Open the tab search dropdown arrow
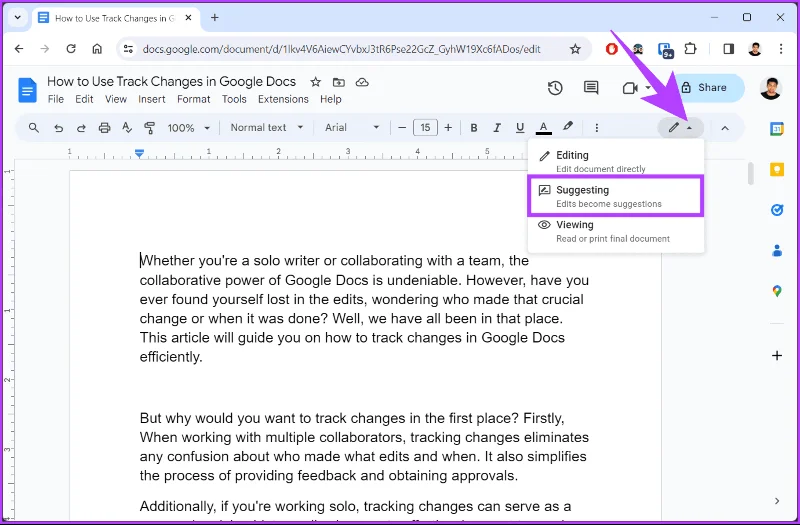The height and width of the screenshot is (525, 800). (18, 17)
